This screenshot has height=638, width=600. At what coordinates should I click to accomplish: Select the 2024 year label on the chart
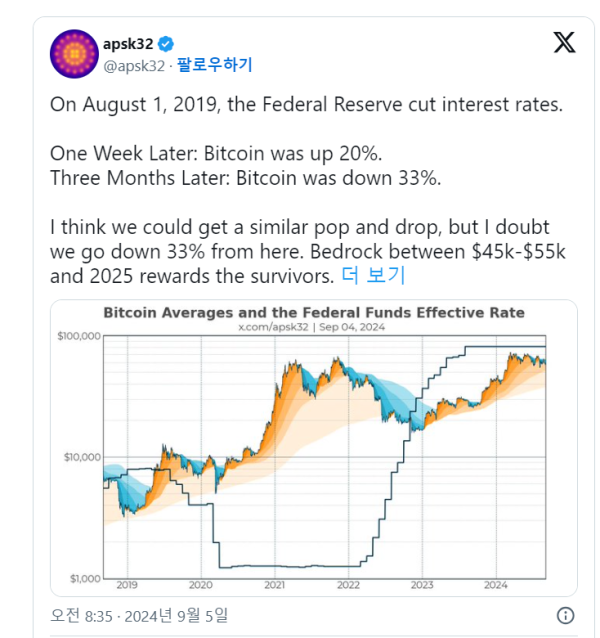(495, 585)
